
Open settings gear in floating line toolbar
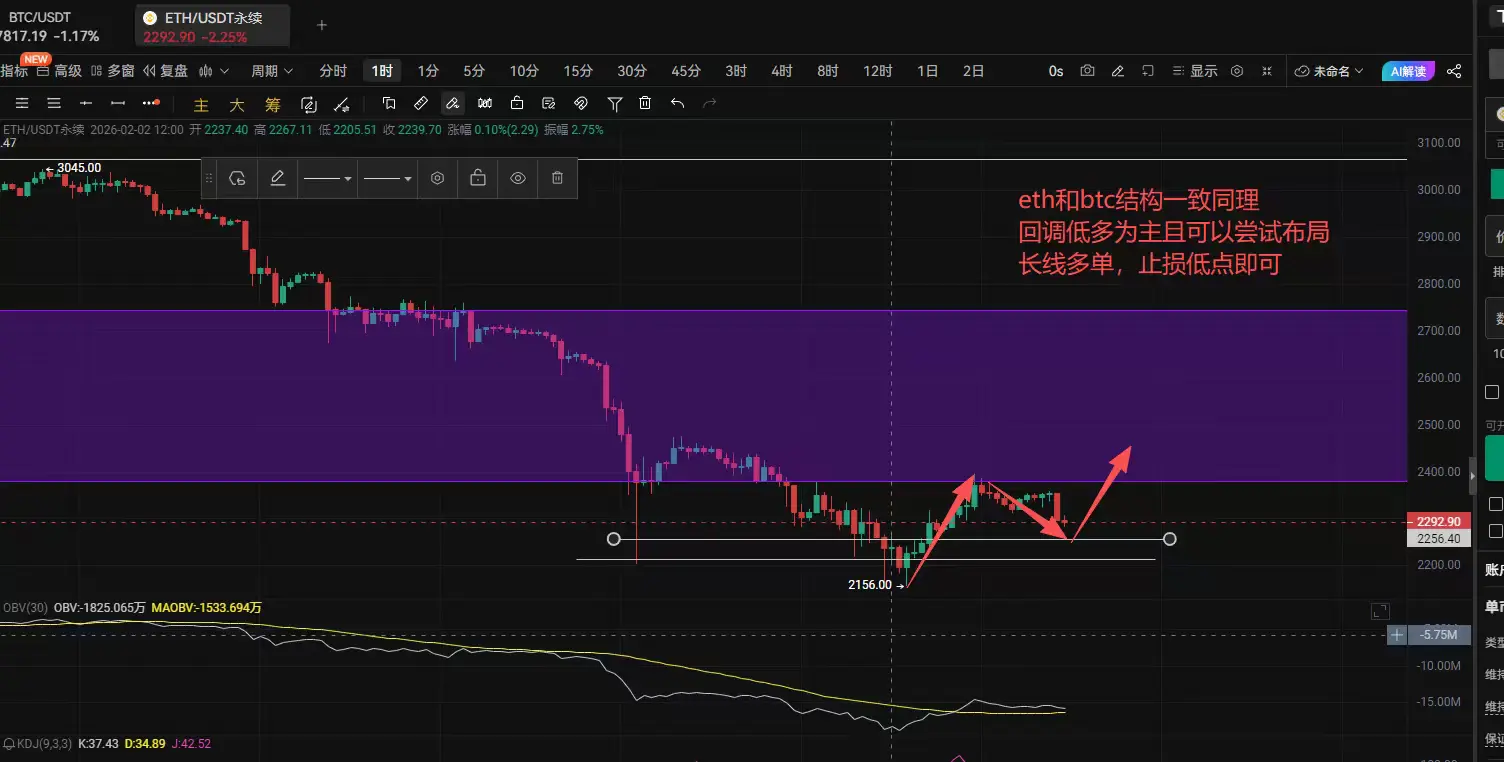click(437, 178)
